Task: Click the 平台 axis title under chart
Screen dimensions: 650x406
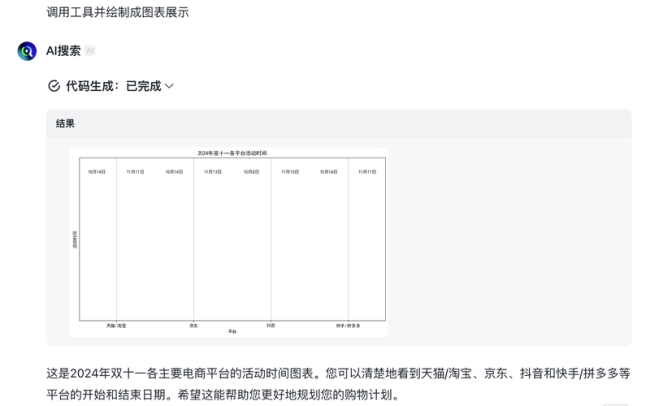Action: [x=232, y=331]
